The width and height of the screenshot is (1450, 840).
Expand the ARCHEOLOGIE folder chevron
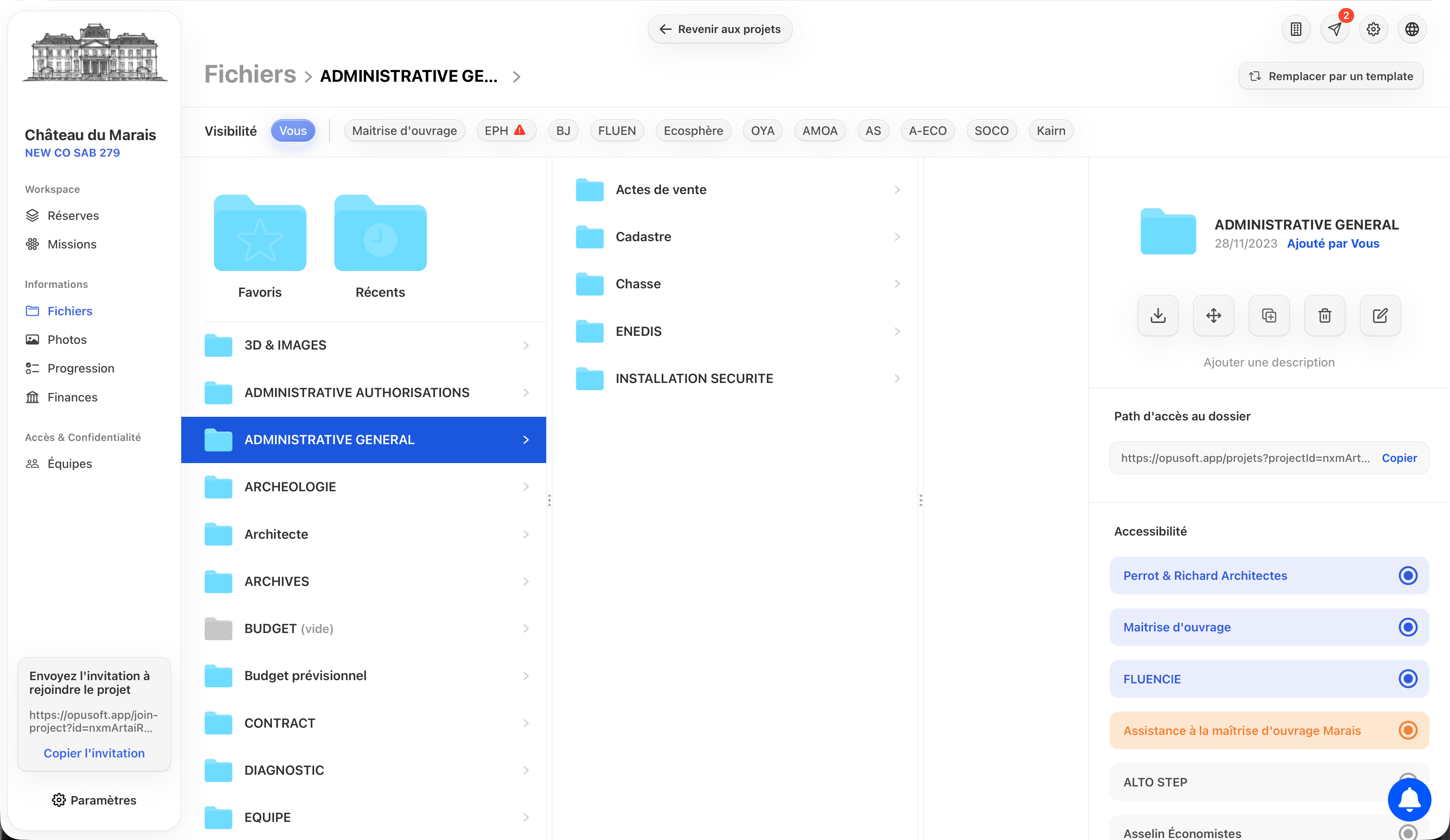pyautogui.click(x=525, y=487)
